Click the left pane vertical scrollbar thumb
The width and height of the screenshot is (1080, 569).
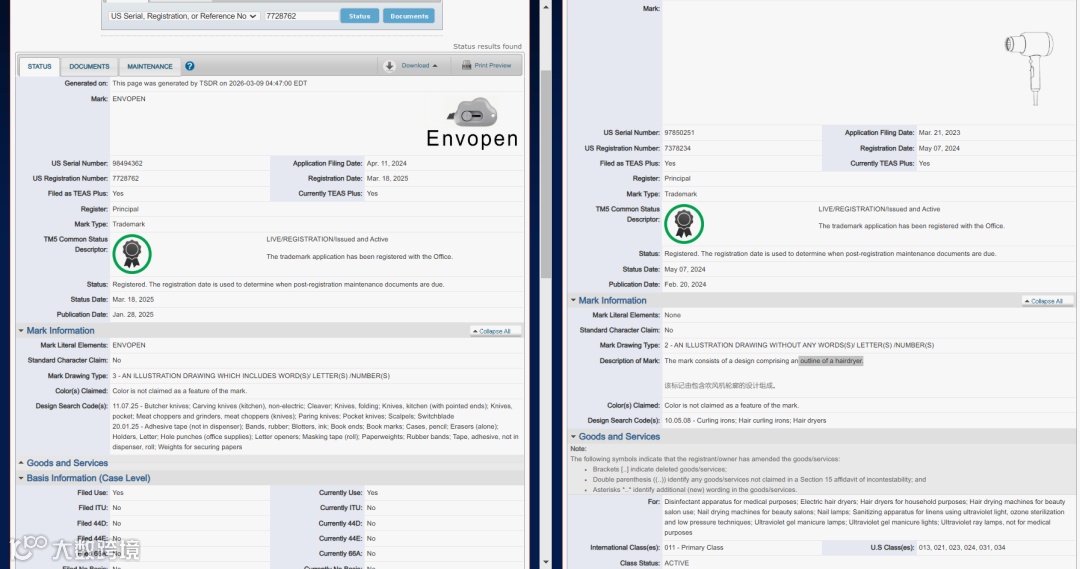click(x=546, y=174)
